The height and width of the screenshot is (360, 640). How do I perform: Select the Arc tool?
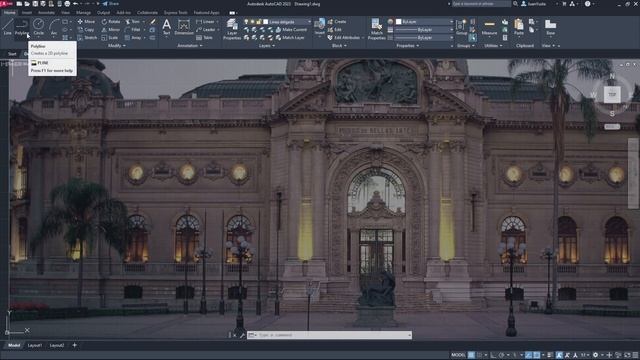(x=54, y=27)
